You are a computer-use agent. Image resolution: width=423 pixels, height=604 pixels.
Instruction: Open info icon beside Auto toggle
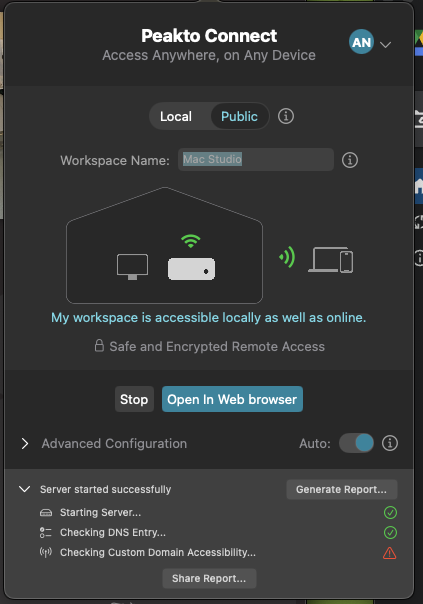390,443
